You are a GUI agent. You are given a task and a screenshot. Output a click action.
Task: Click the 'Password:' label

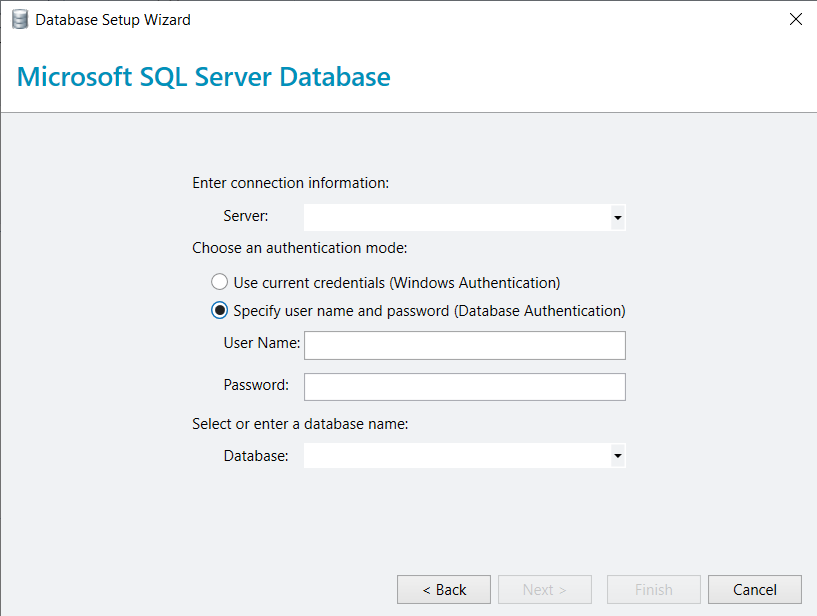[x=256, y=385]
